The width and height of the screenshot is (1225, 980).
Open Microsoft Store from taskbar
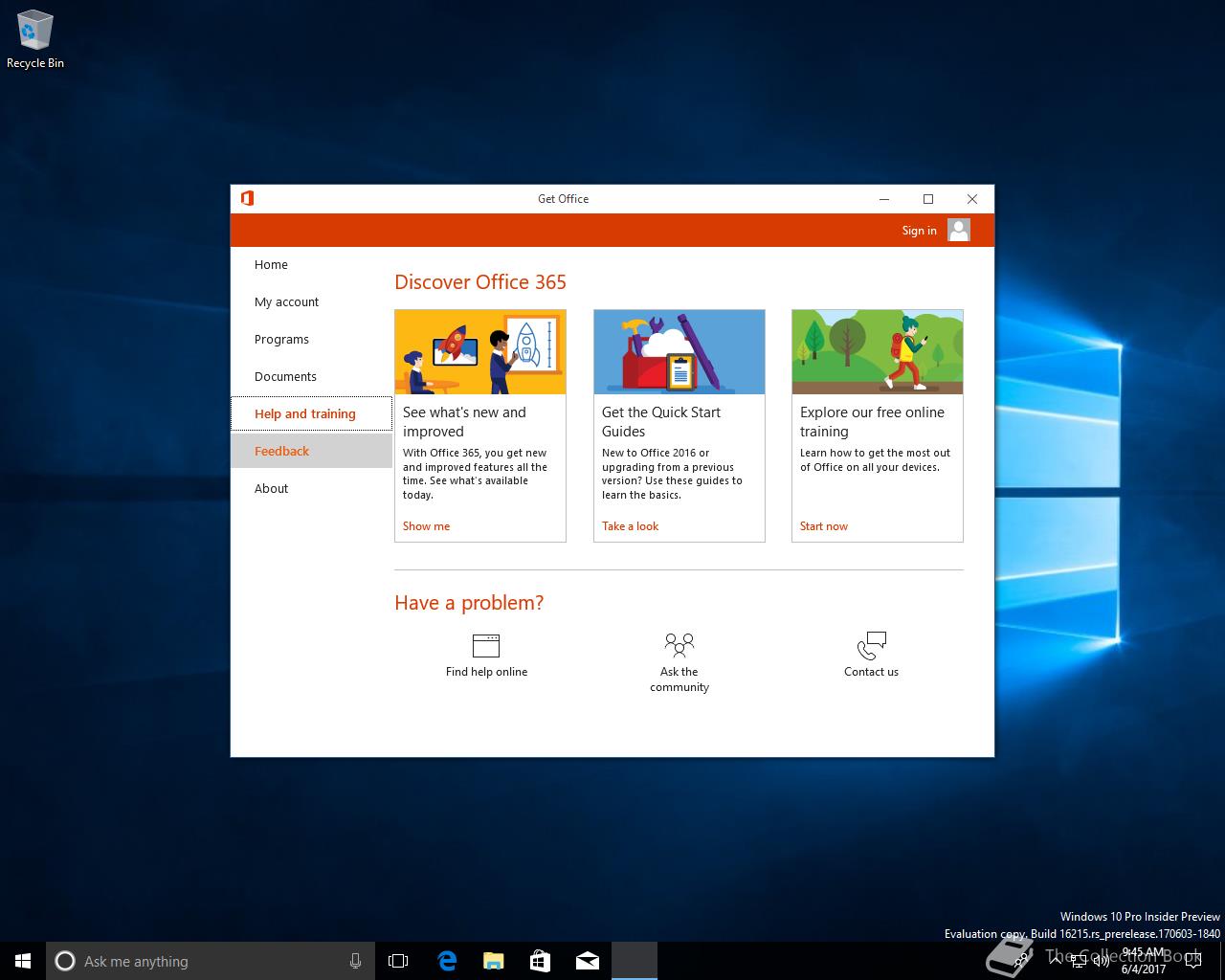pyautogui.click(x=540, y=961)
